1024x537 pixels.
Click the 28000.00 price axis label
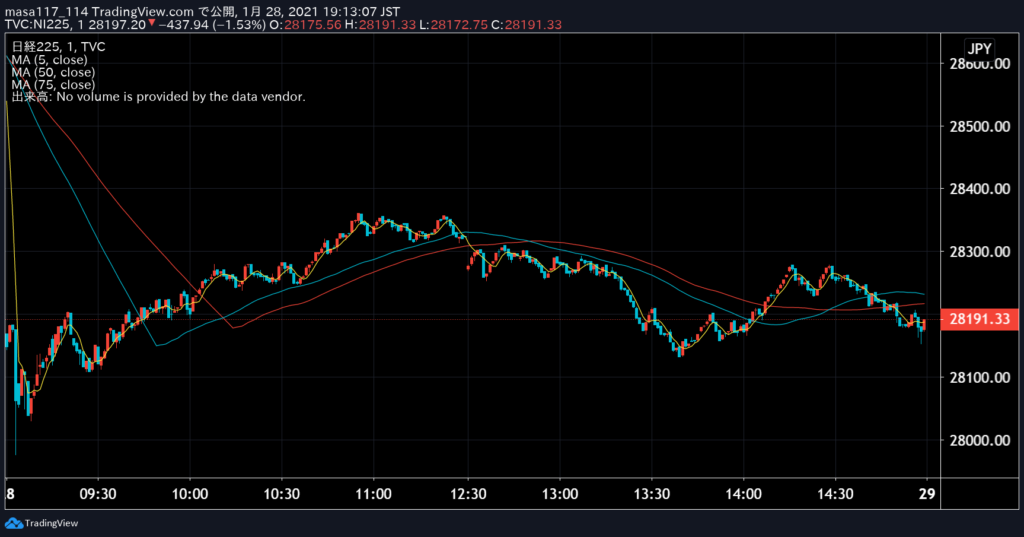pyautogui.click(x=980, y=440)
